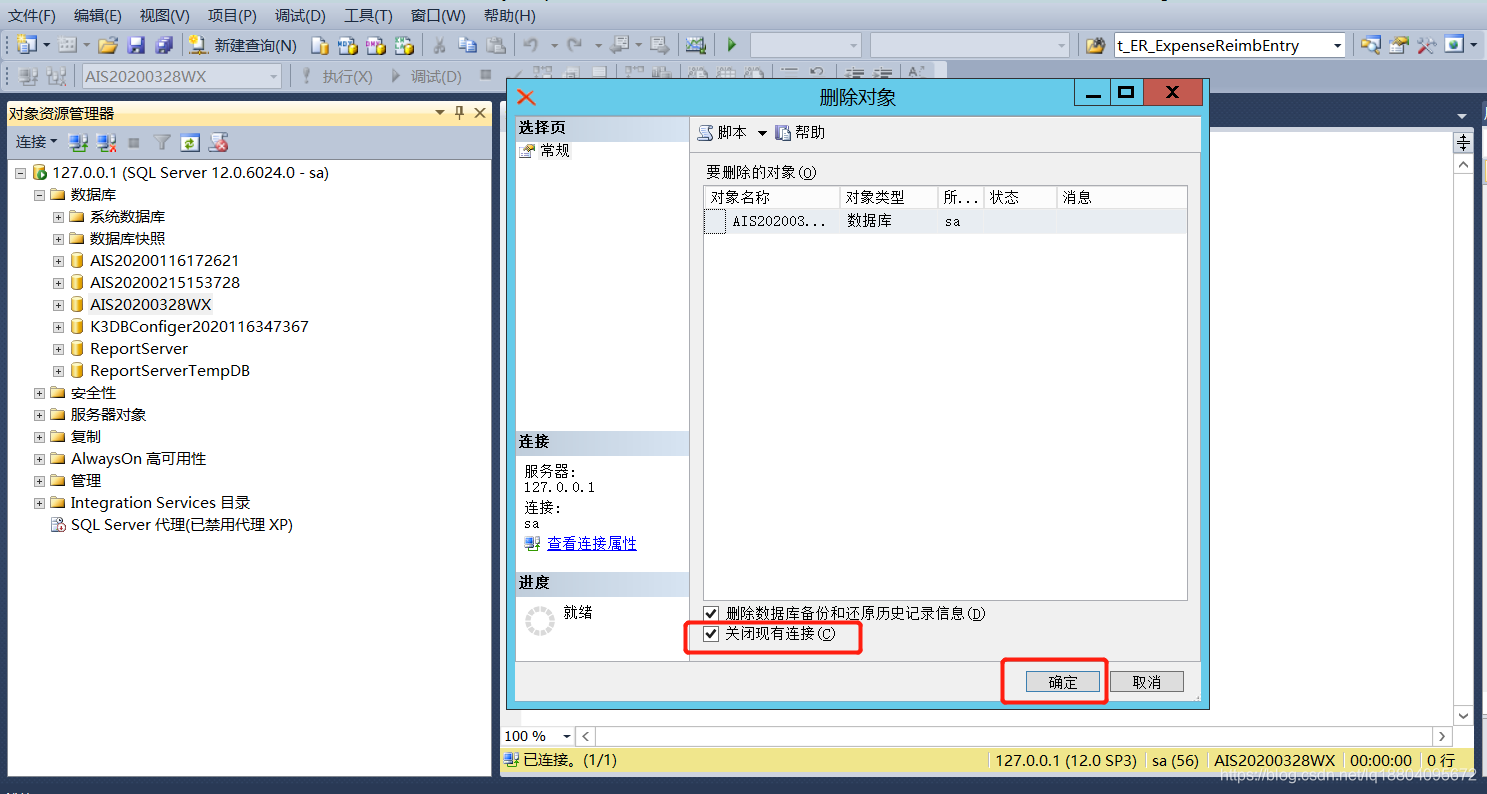
Task: Expand the 服务器对象 folder
Action: click(39, 415)
